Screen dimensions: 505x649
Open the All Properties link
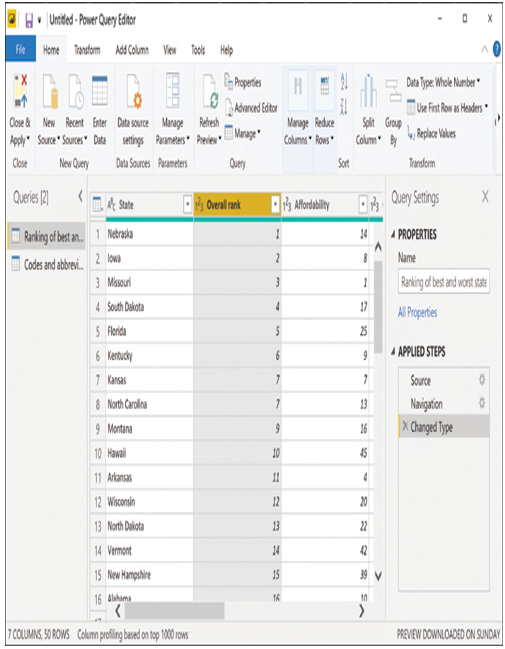(417, 312)
